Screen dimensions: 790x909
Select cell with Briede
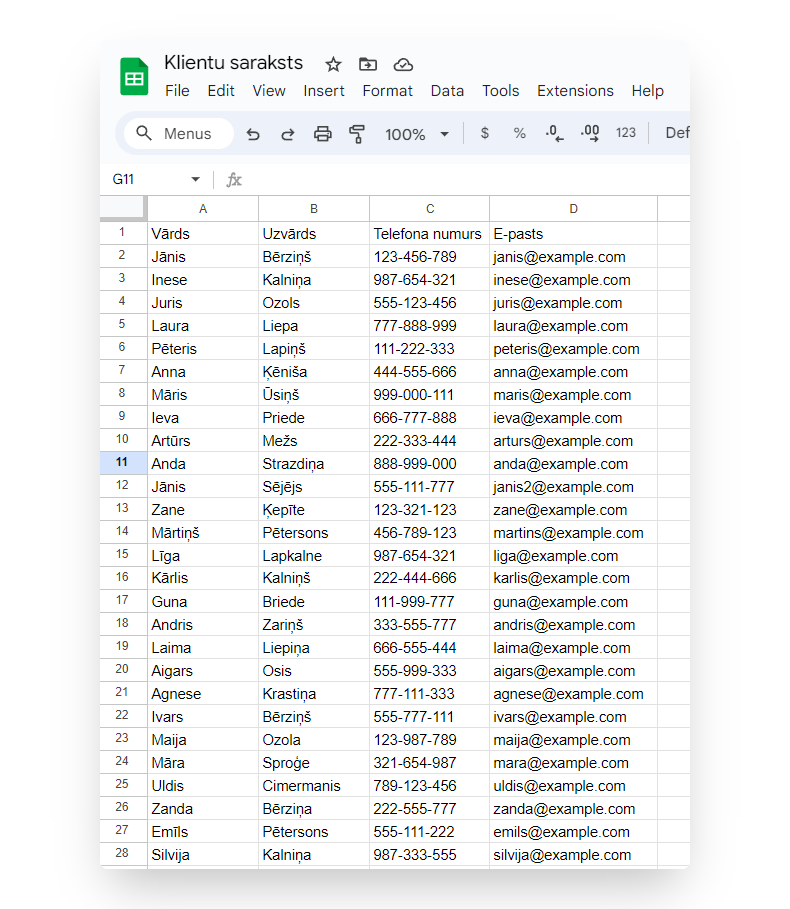[x=314, y=602]
